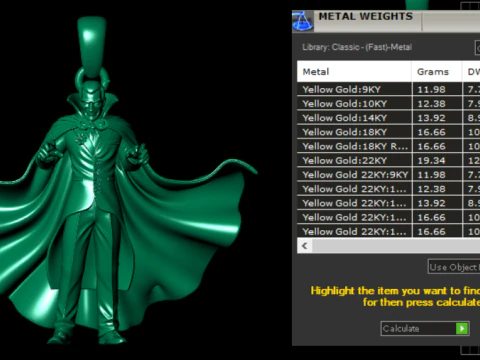Click the 13.92 grams cell for 14KY
This screenshot has height=360, width=480.
click(437, 118)
